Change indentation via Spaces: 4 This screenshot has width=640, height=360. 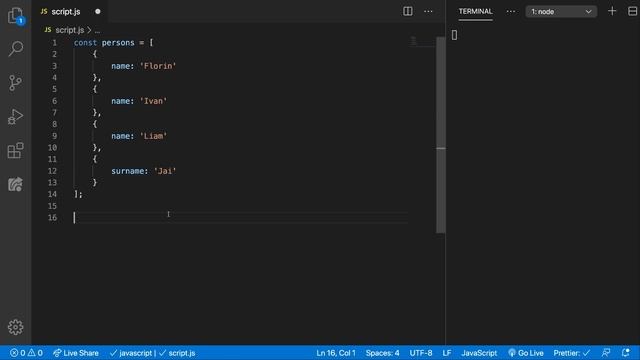pyautogui.click(x=382, y=353)
